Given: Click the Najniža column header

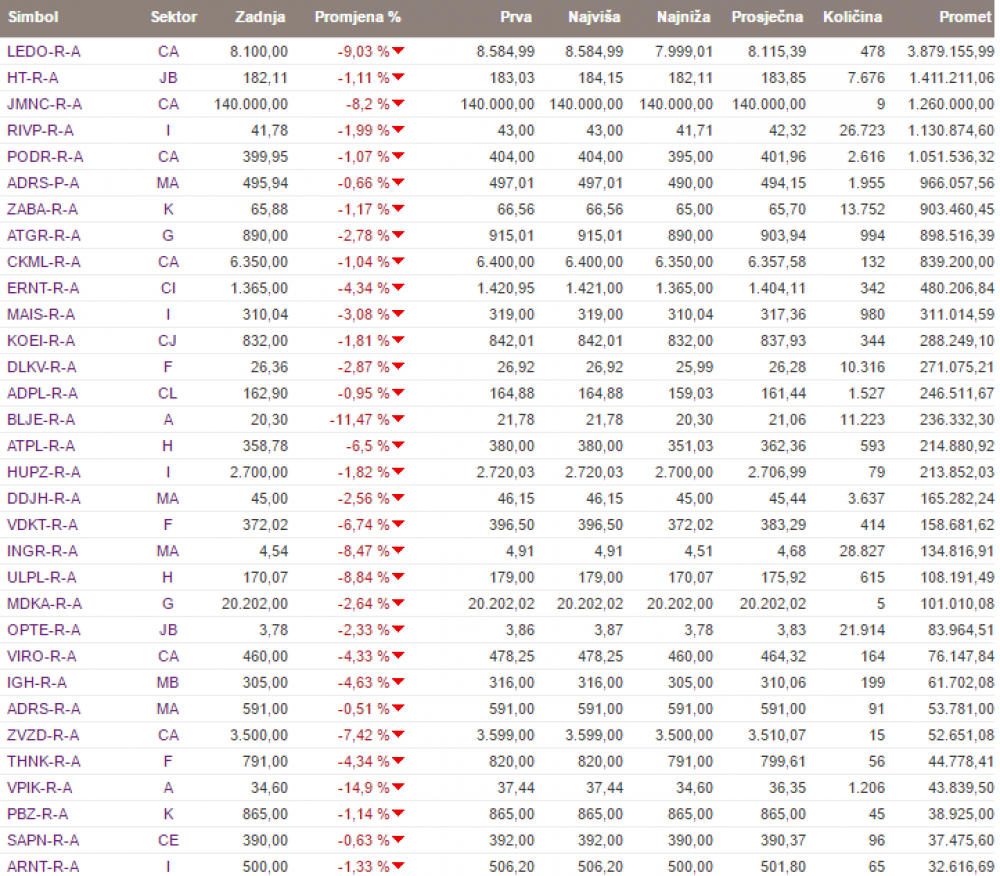Looking at the screenshot, I should [683, 17].
